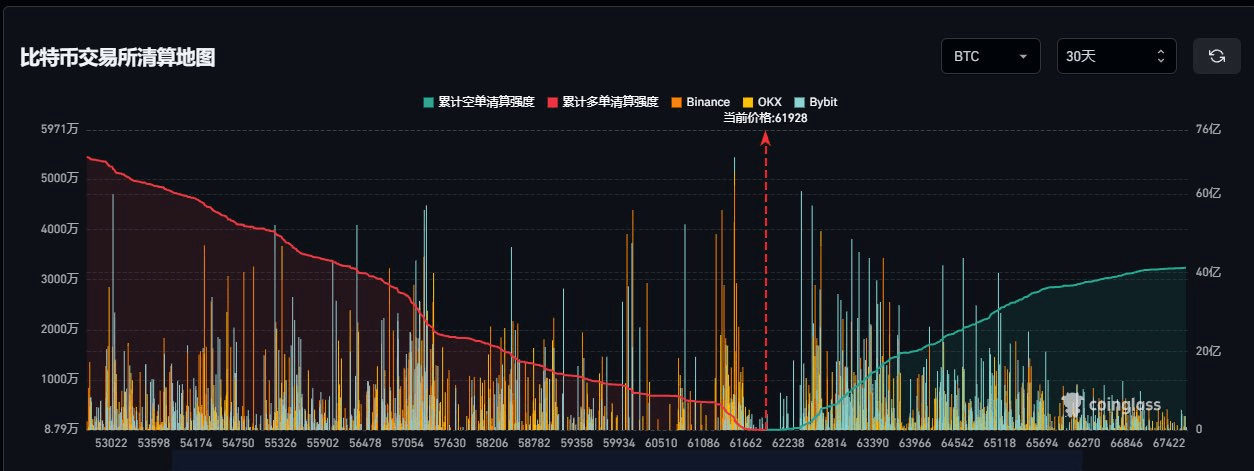Click the 63390 price axis label

[x=873, y=443]
